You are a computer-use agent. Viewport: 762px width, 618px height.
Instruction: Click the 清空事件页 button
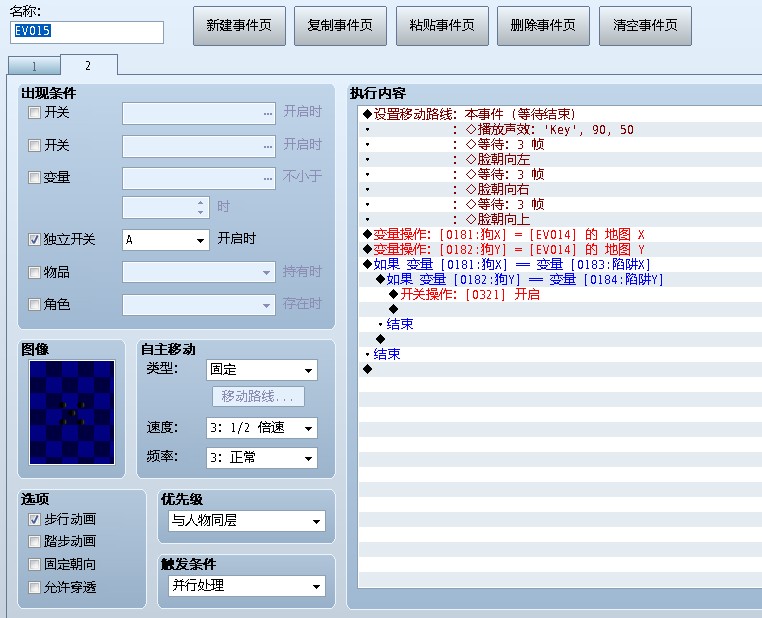coord(645,26)
